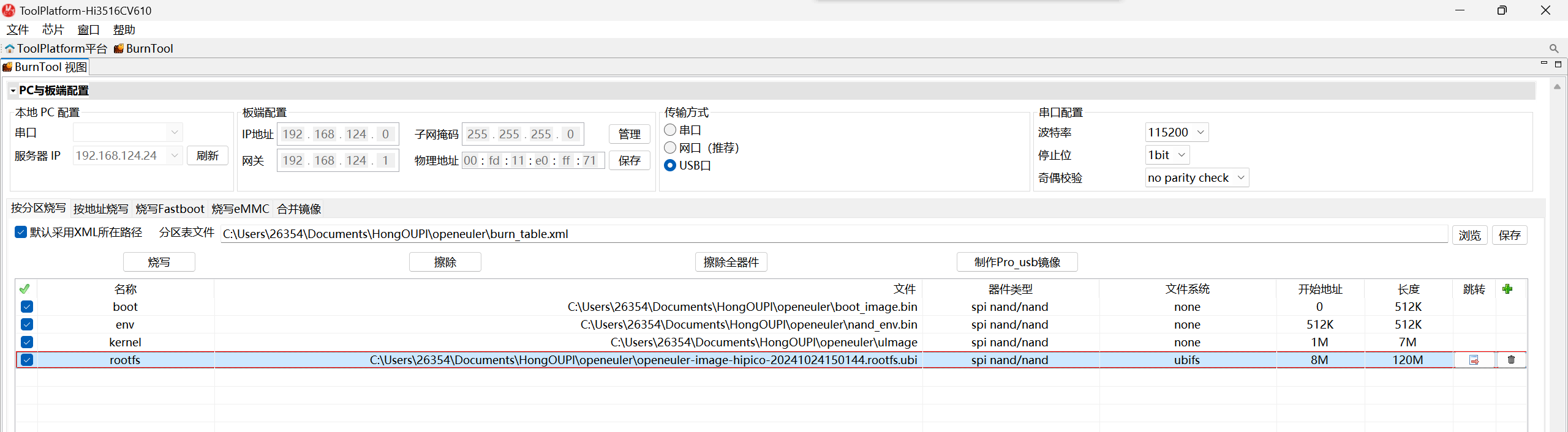This screenshot has width=1568, height=432.
Task: Switch to the 烧写eMMC tab
Action: [240, 209]
